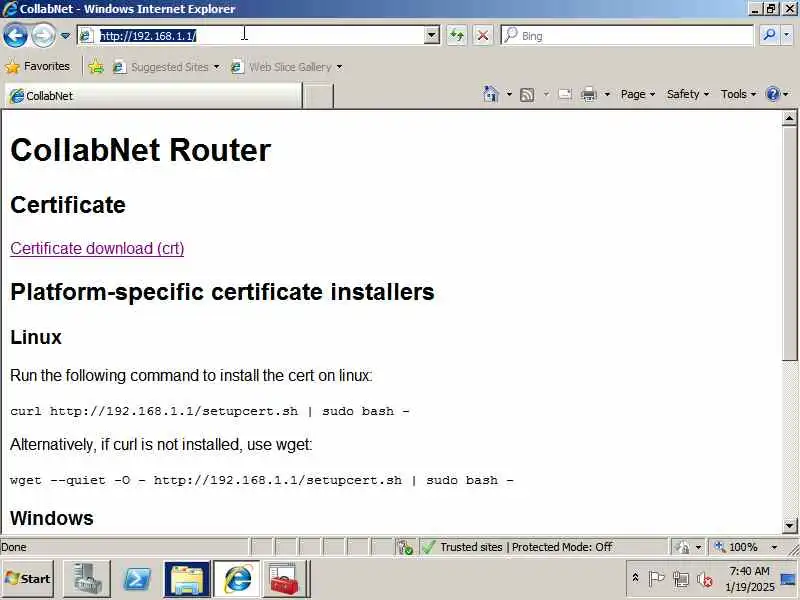Screen dimensions: 800x600
Task: Show hidden tray icons arrow
Action: click(x=636, y=578)
